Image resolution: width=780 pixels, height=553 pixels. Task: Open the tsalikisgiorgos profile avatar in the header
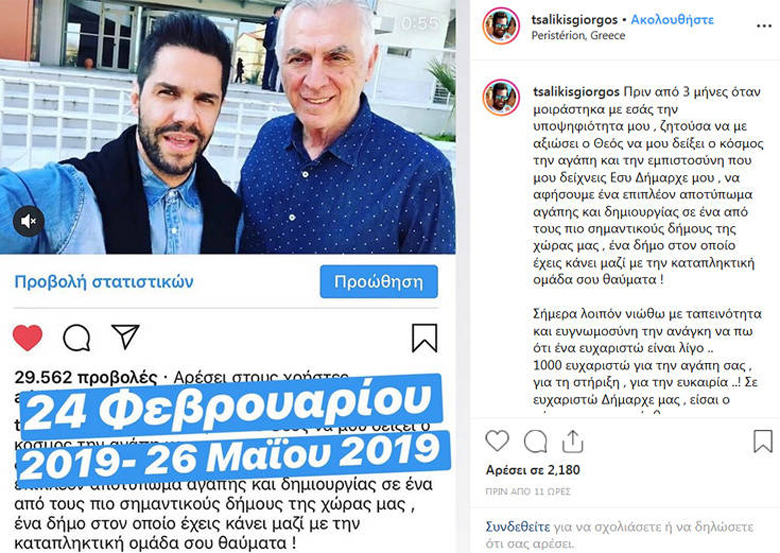[501, 26]
